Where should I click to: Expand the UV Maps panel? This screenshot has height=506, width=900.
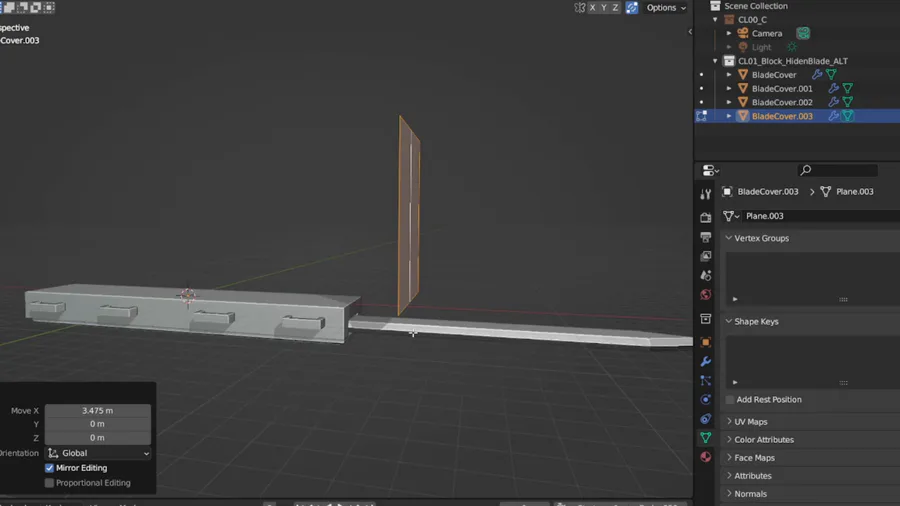729,422
